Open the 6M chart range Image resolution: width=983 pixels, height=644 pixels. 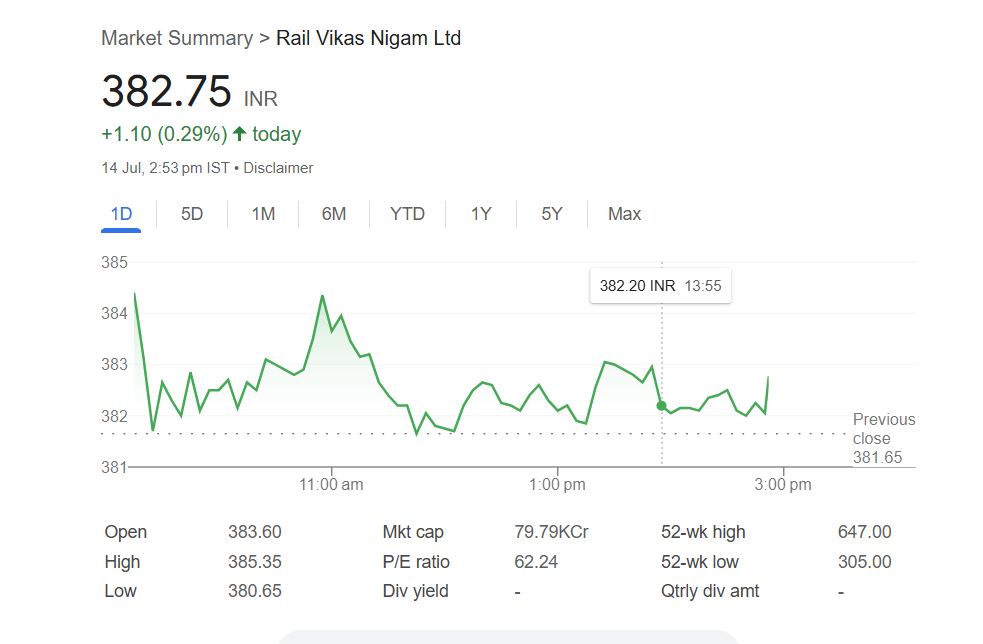coord(334,214)
